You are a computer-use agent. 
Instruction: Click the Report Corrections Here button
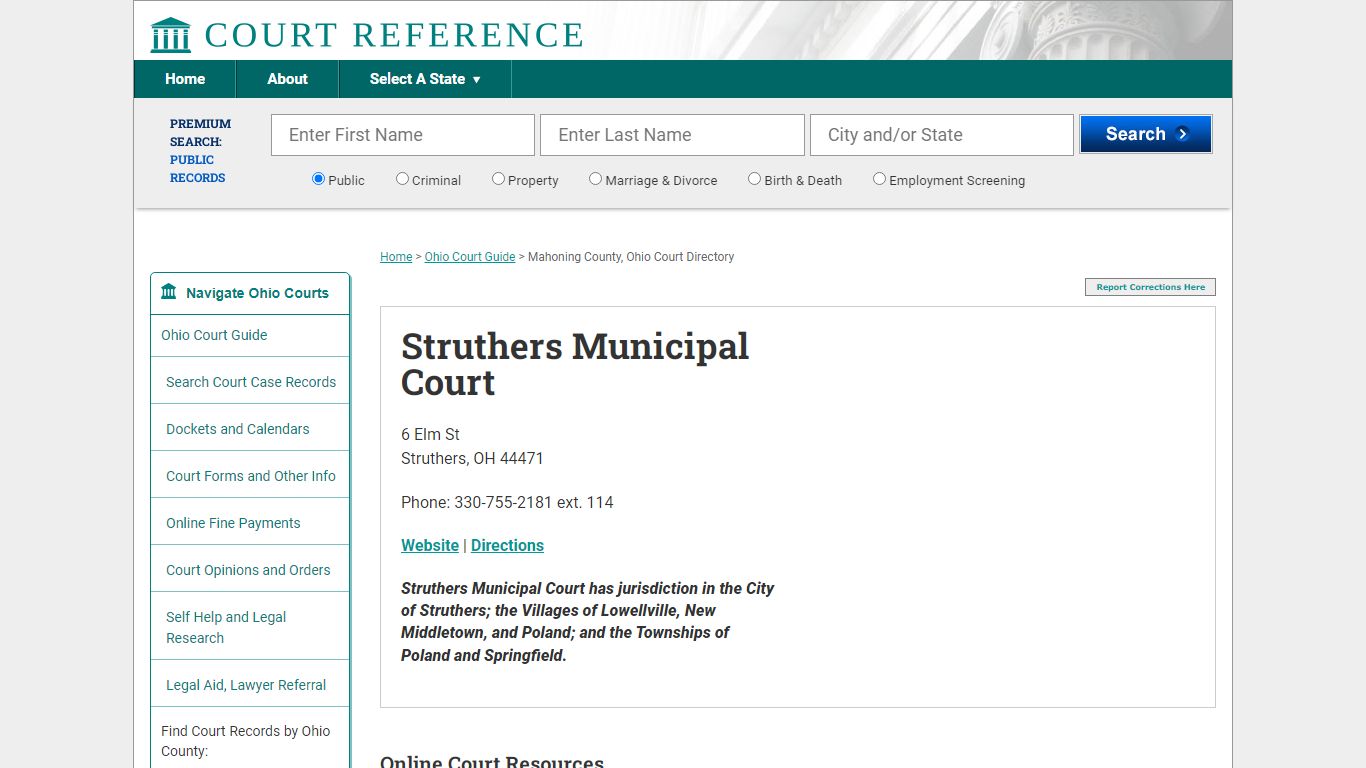1150,287
